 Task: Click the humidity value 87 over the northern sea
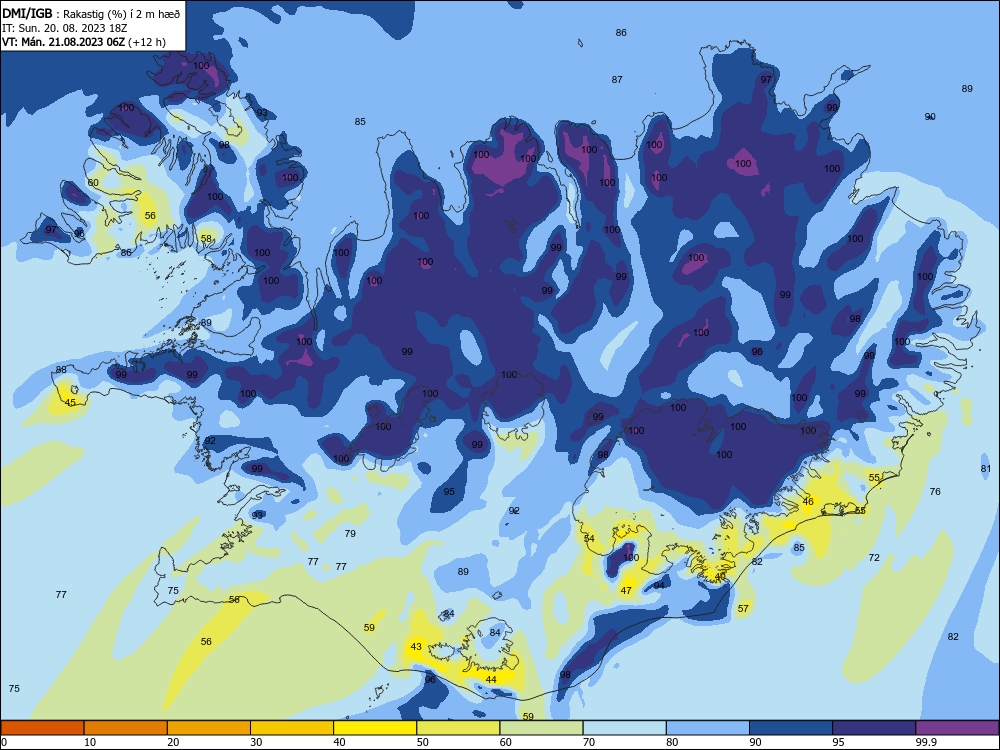(617, 80)
